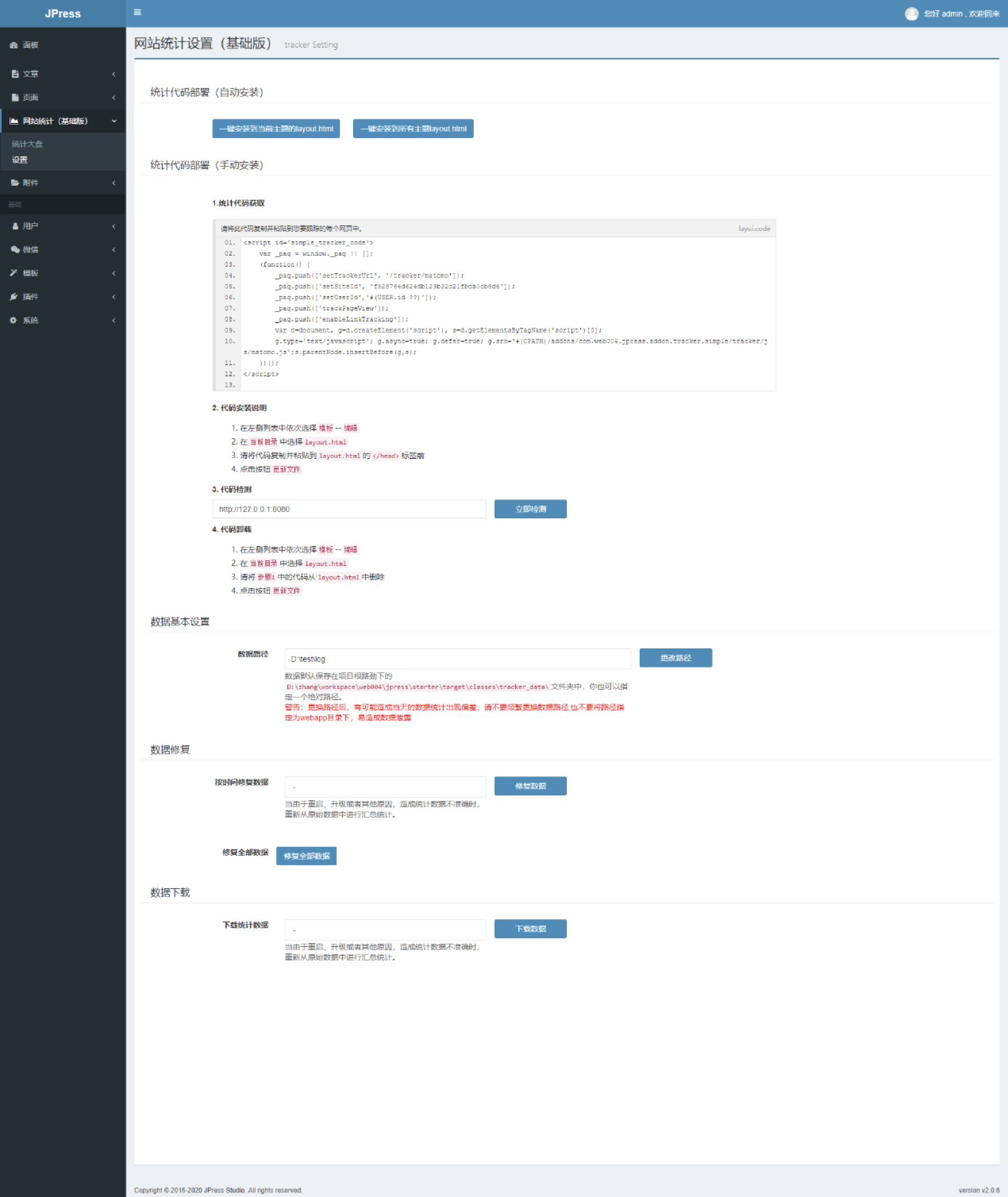Image resolution: width=1008 pixels, height=1197 pixels.
Task: Focus the 按时间修复数据 date range field
Action: pyautogui.click(x=385, y=786)
